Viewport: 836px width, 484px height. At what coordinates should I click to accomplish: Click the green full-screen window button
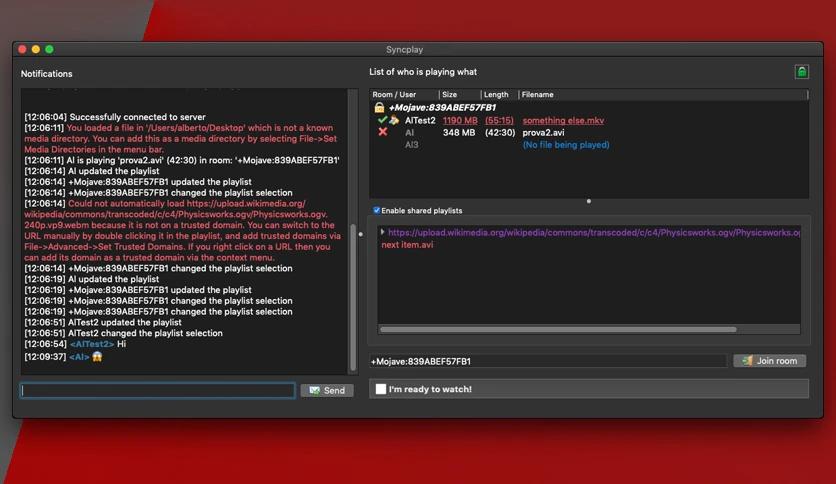click(x=49, y=49)
